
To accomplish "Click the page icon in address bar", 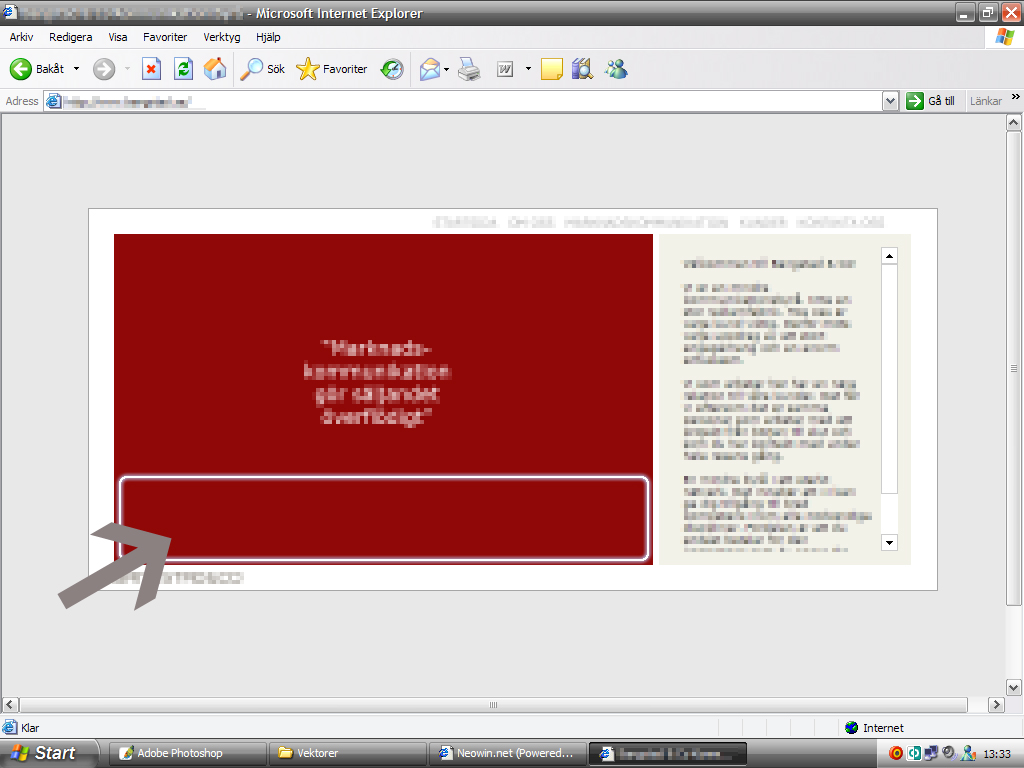I will tap(54, 101).
